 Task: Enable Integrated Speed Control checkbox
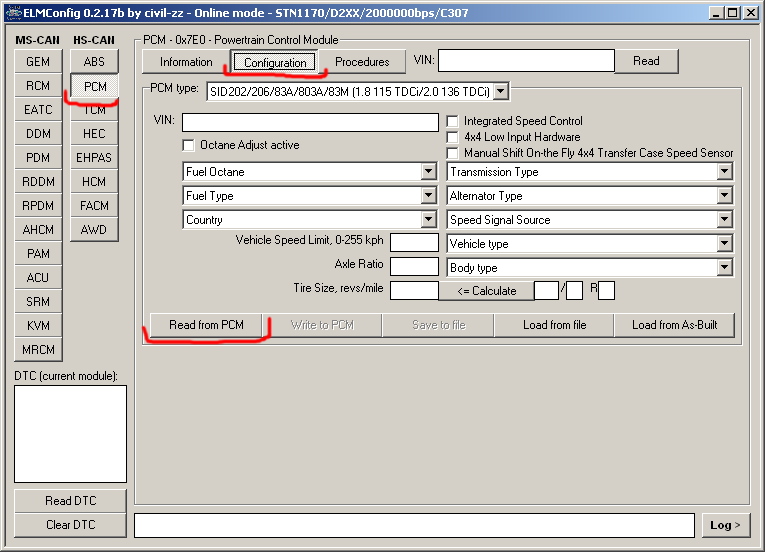click(453, 121)
